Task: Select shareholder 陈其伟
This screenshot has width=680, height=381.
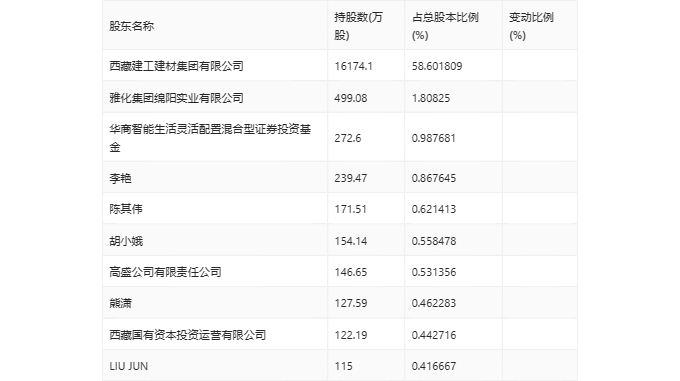Action: coord(126,209)
